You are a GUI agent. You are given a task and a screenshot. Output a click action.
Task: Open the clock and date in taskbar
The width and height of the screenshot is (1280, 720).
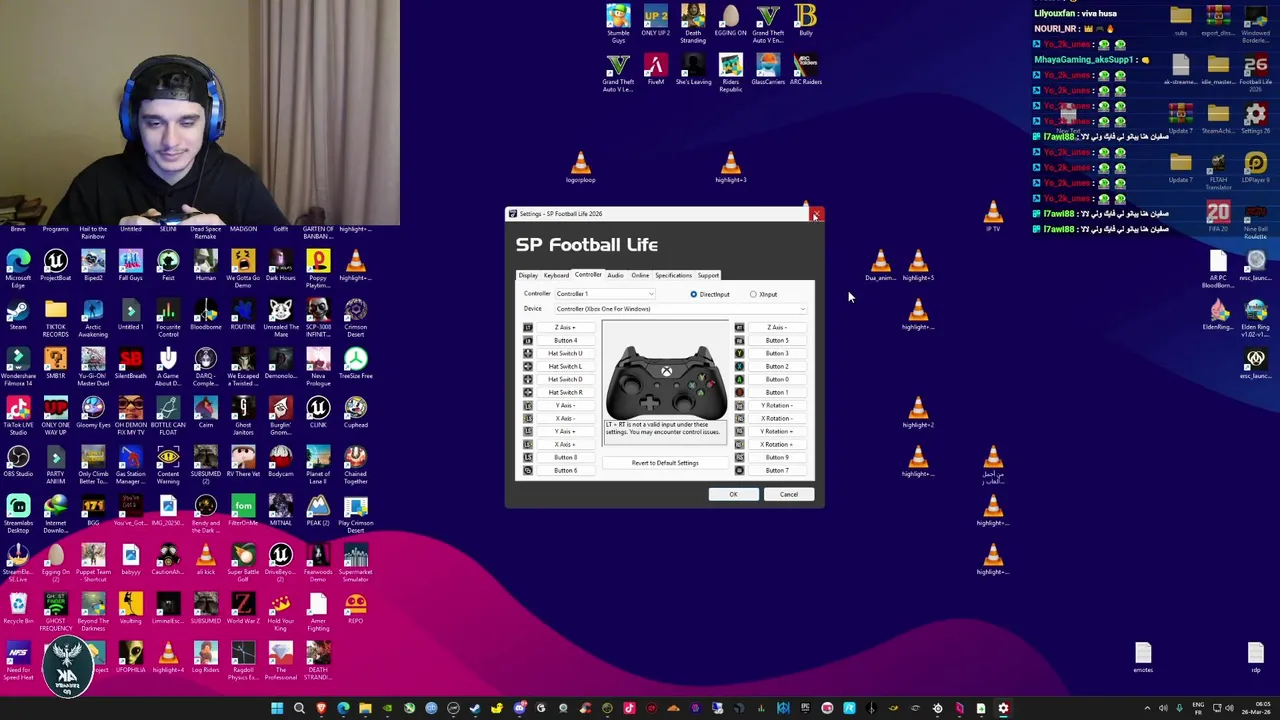pyautogui.click(x=1258, y=709)
